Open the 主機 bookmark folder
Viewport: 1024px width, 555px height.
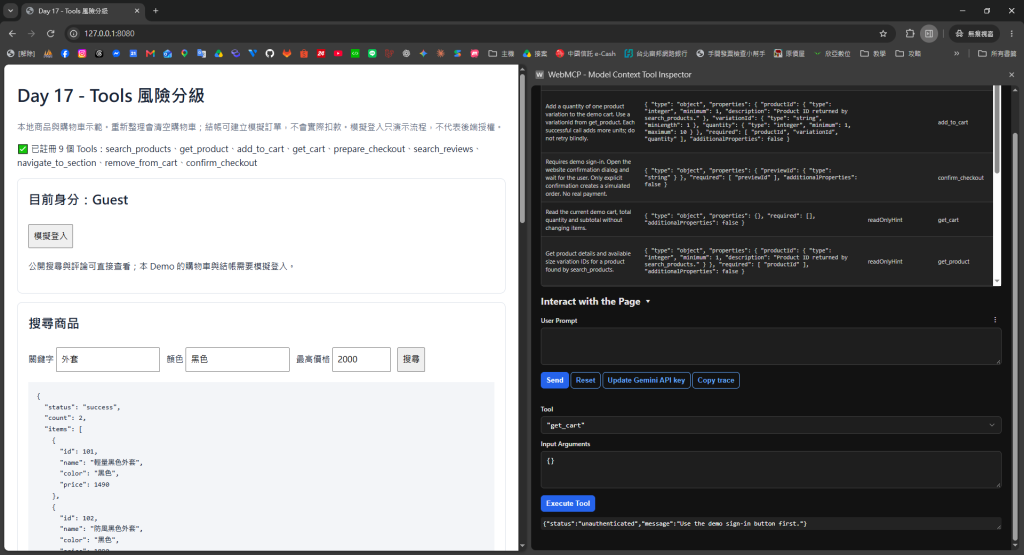pos(502,54)
